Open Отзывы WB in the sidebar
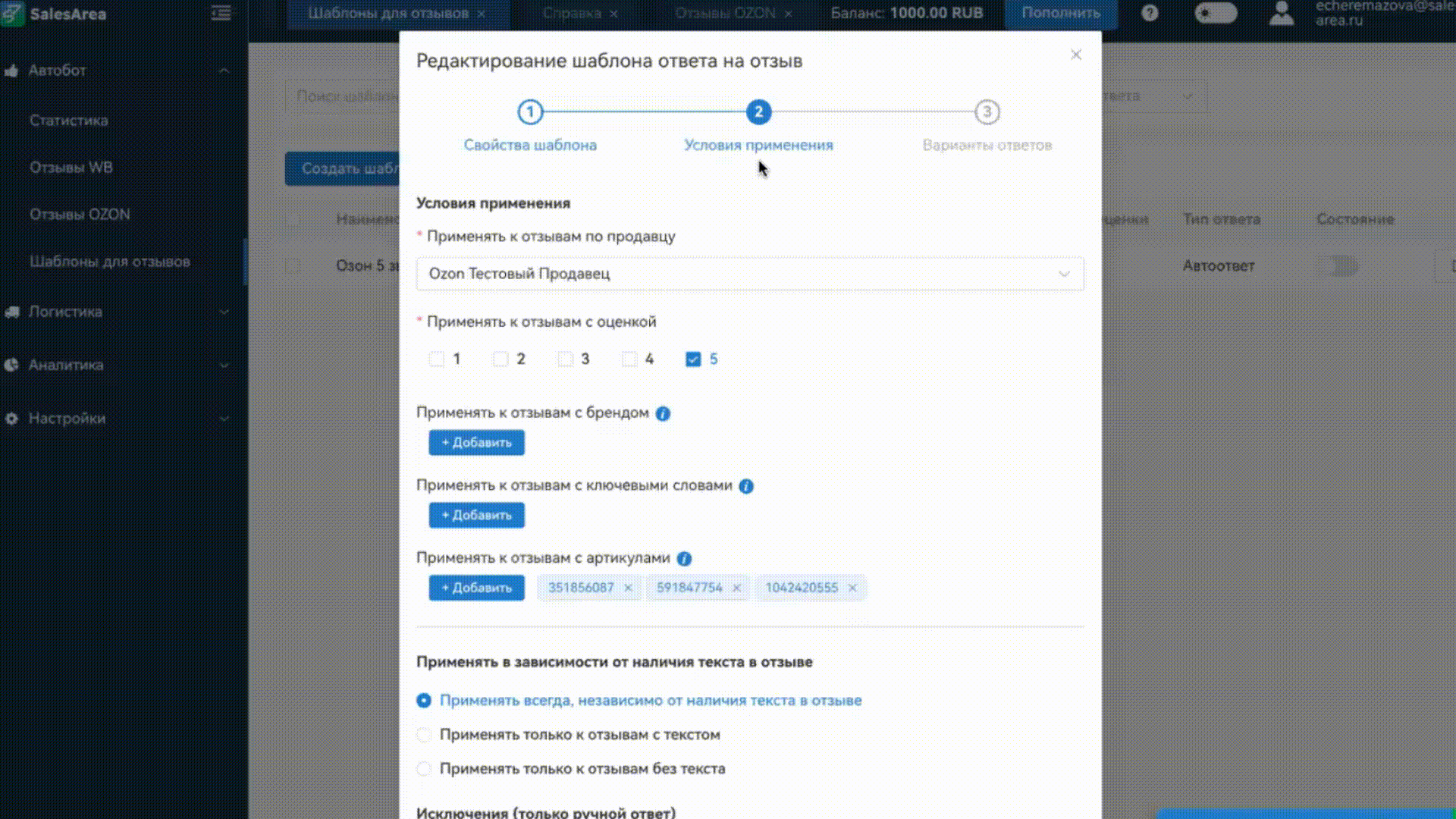The width and height of the screenshot is (1456, 819). (x=71, y=168)
